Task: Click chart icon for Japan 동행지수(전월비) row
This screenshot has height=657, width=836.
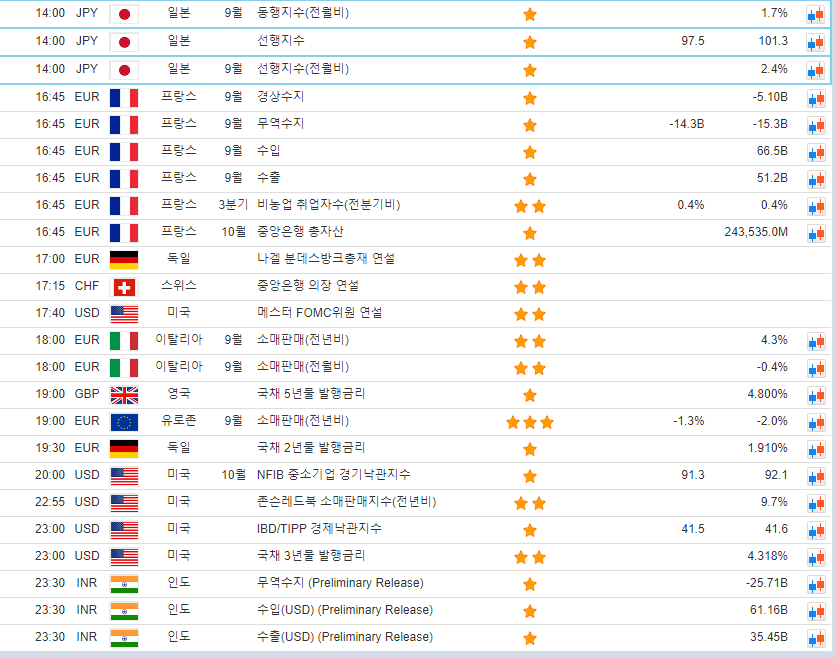Action: click(816, 15)
